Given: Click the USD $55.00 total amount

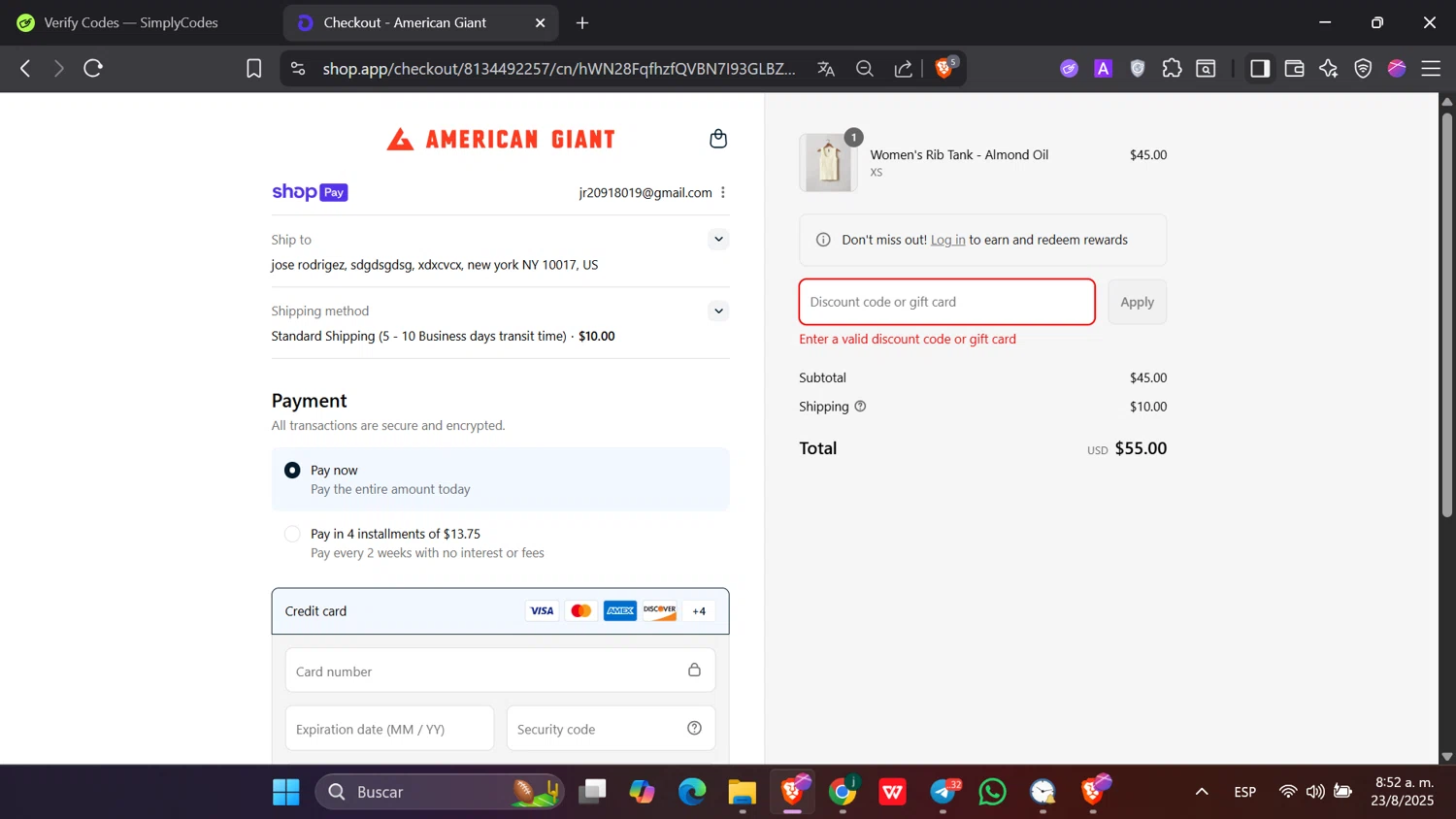Looking at the screenshot, I should (1127, 448).
